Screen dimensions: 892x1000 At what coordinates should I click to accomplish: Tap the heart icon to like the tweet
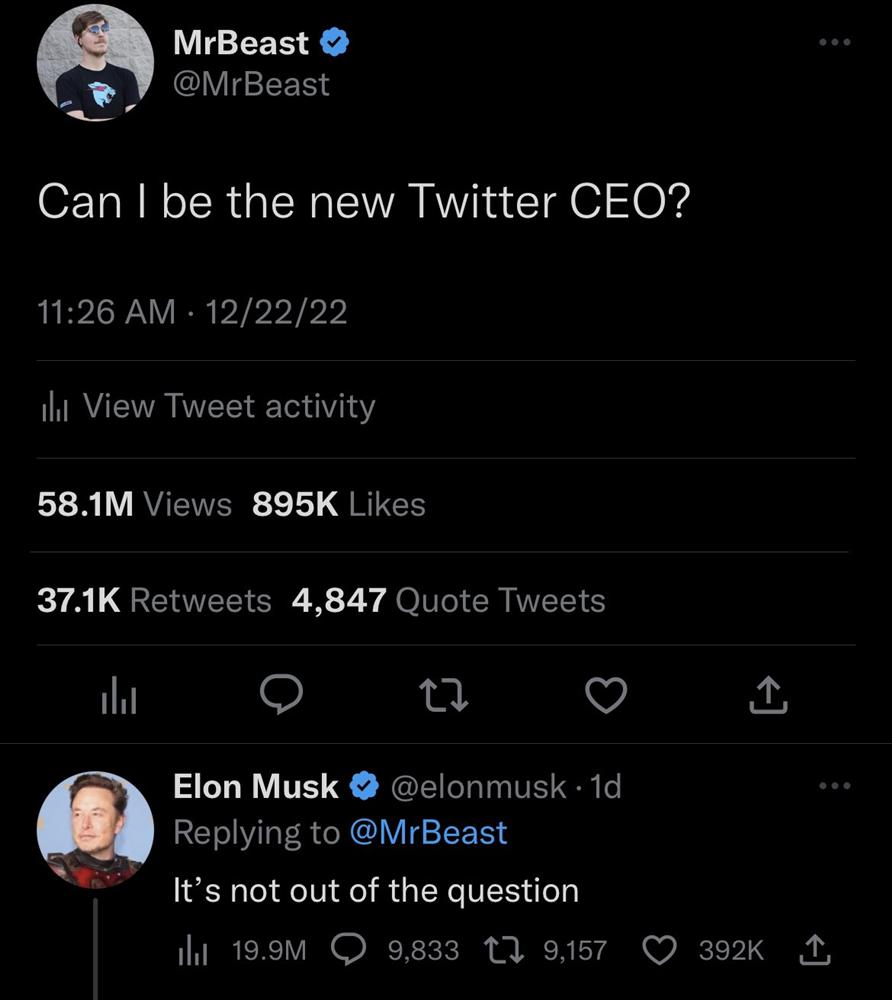click(606, 695)
